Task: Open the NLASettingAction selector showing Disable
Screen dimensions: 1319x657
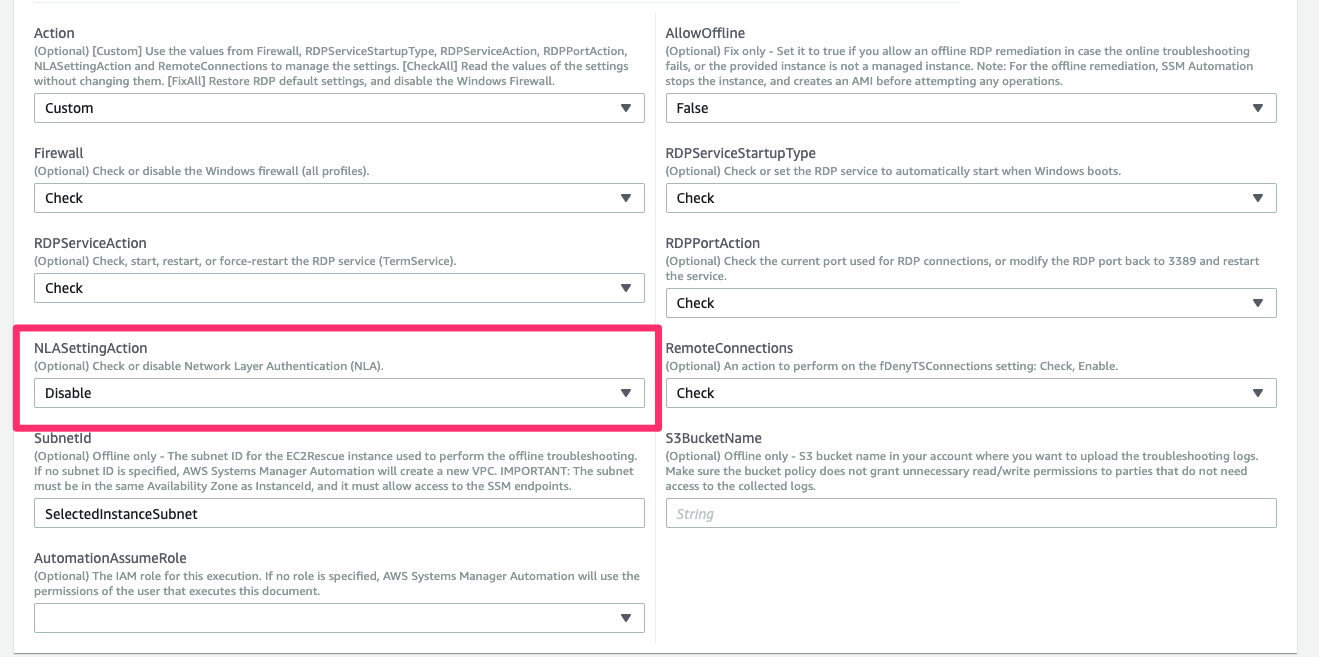Action: (340, 393)
